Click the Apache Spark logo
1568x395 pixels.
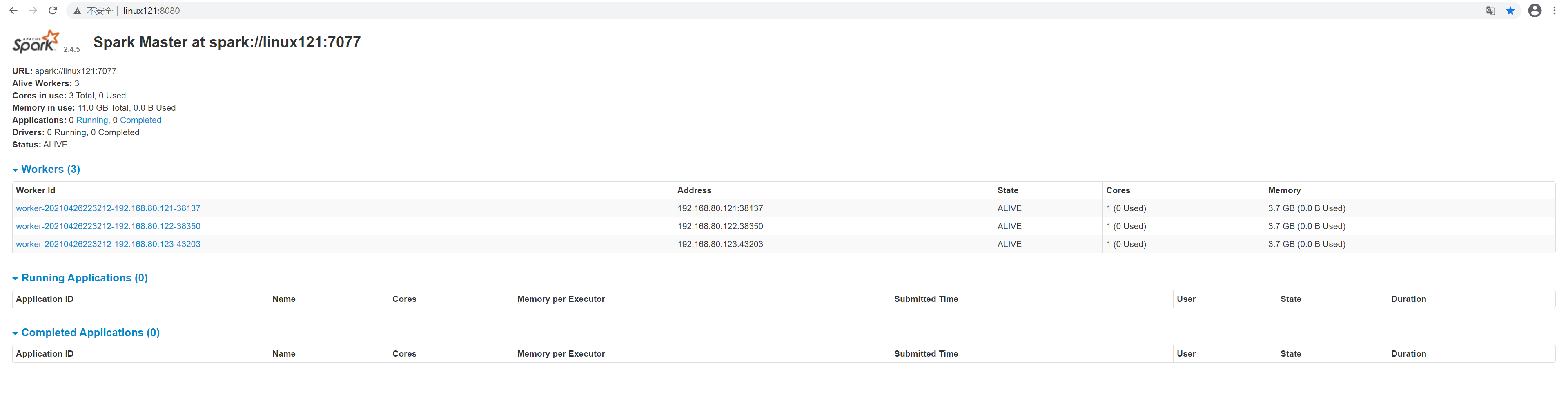(36, 41)
